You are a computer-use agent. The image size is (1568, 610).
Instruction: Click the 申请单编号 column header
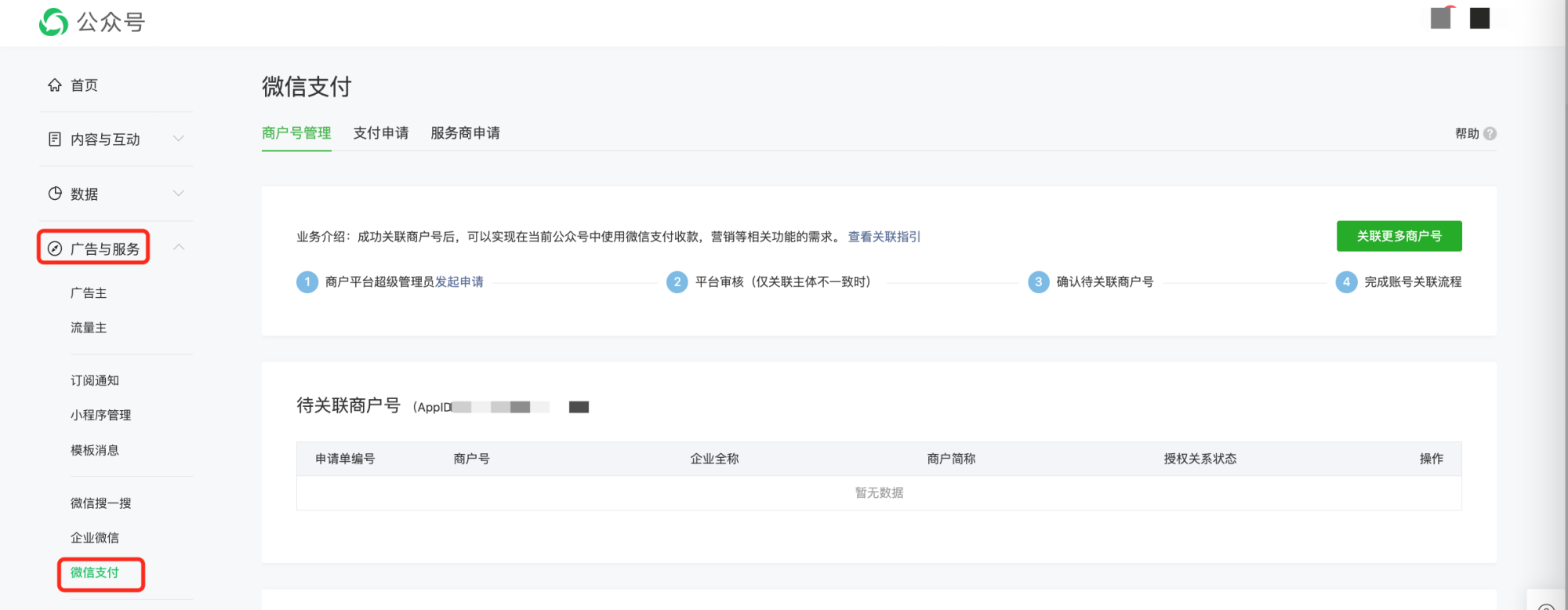click(x=345, y=459)
